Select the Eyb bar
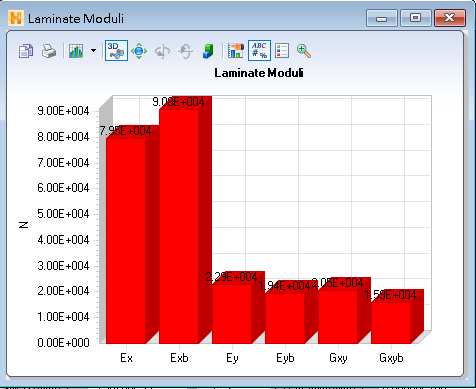The width and height of the screenshot is (476, 389). point(285,318)
